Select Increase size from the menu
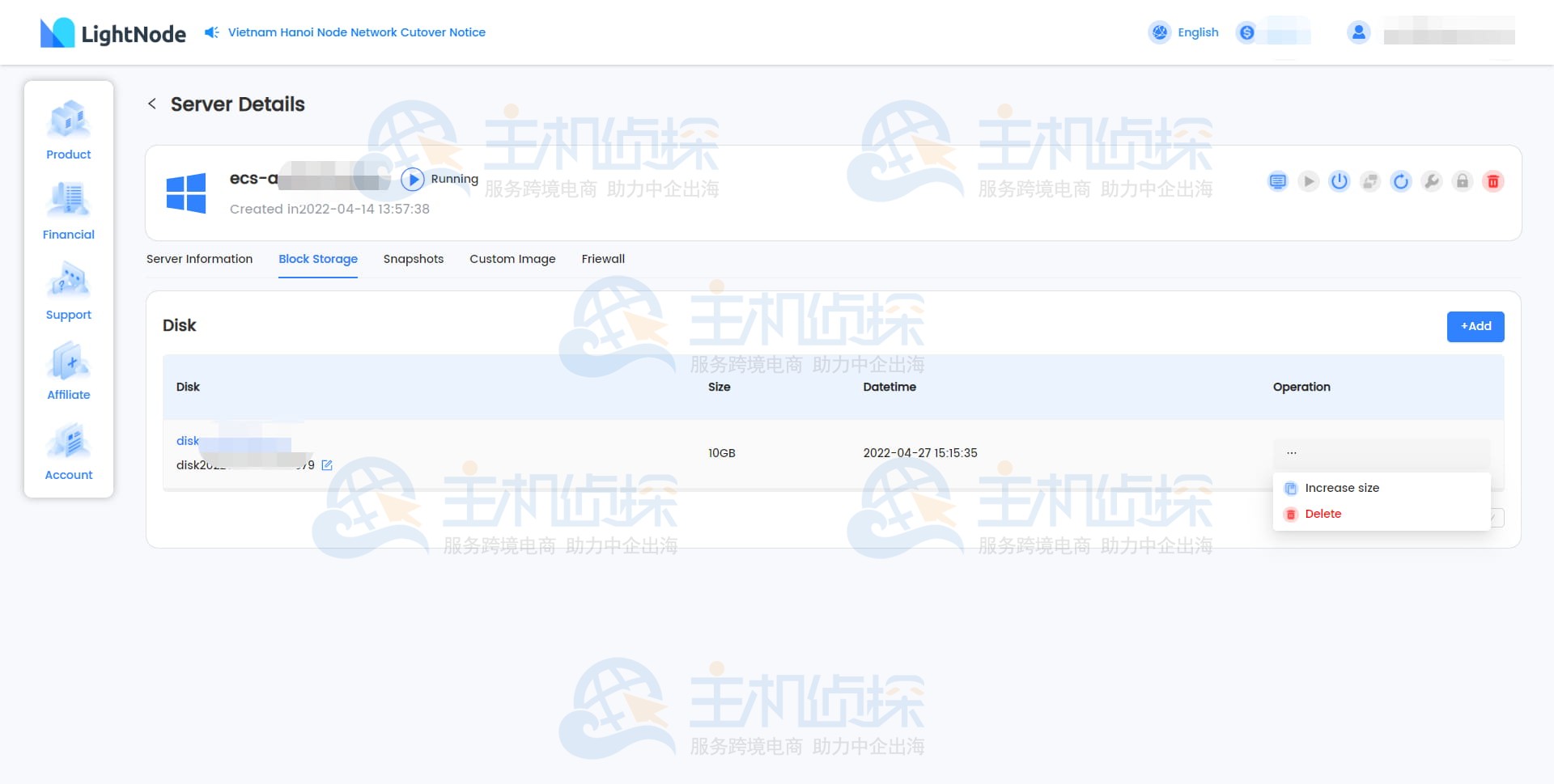Screen dimensions: 1554x784 coord(1343,488)
